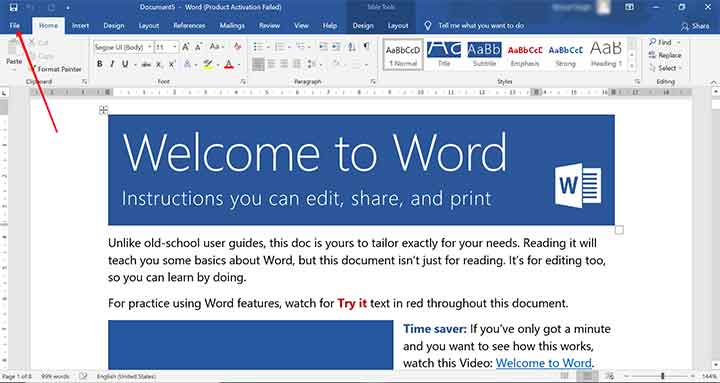
Task: Apply red font color using the A icon
Action: 229,64
